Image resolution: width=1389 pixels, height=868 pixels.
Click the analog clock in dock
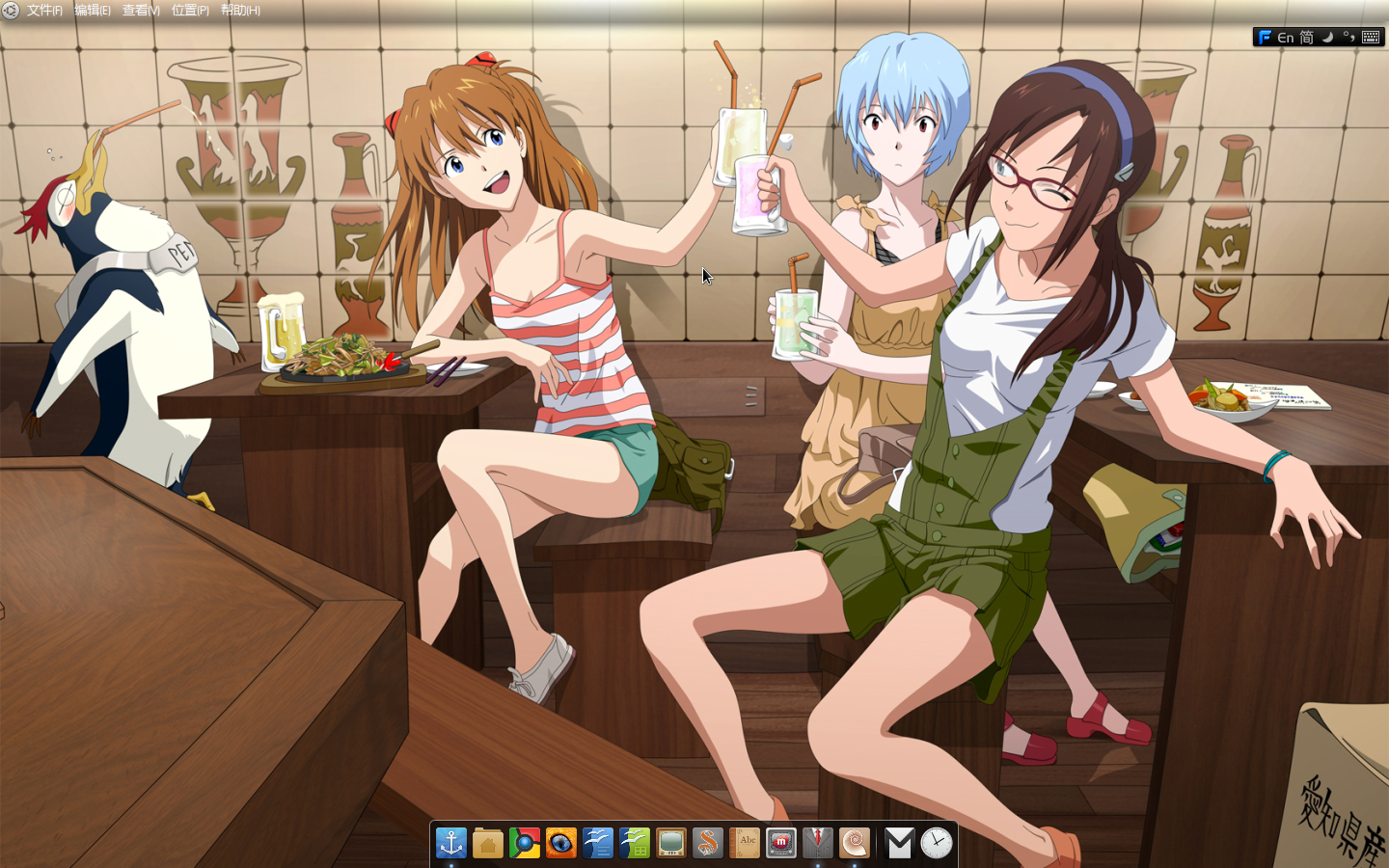937,843
